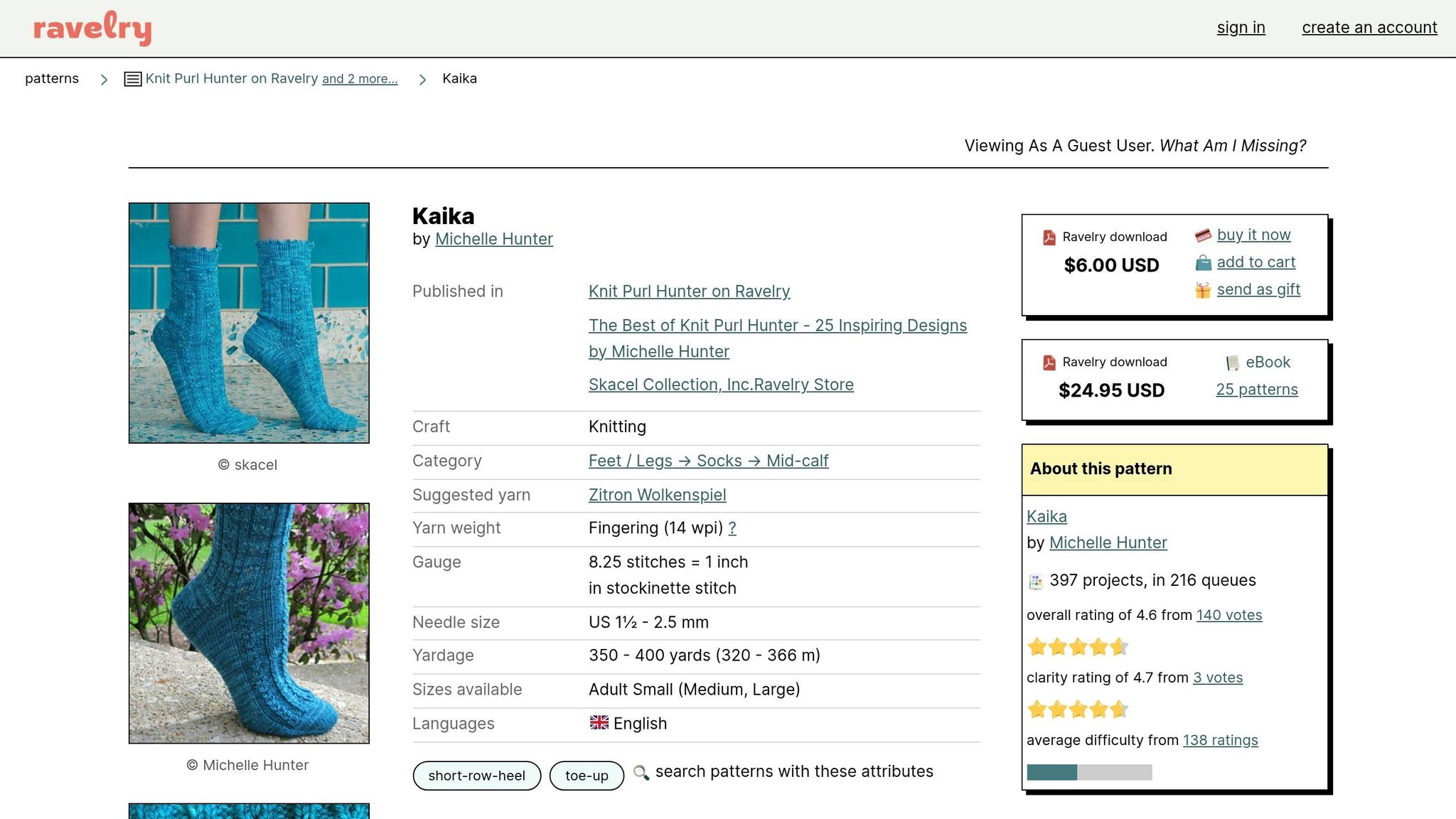Click '397 projects, in 216 queues' text

(1152, 581)
